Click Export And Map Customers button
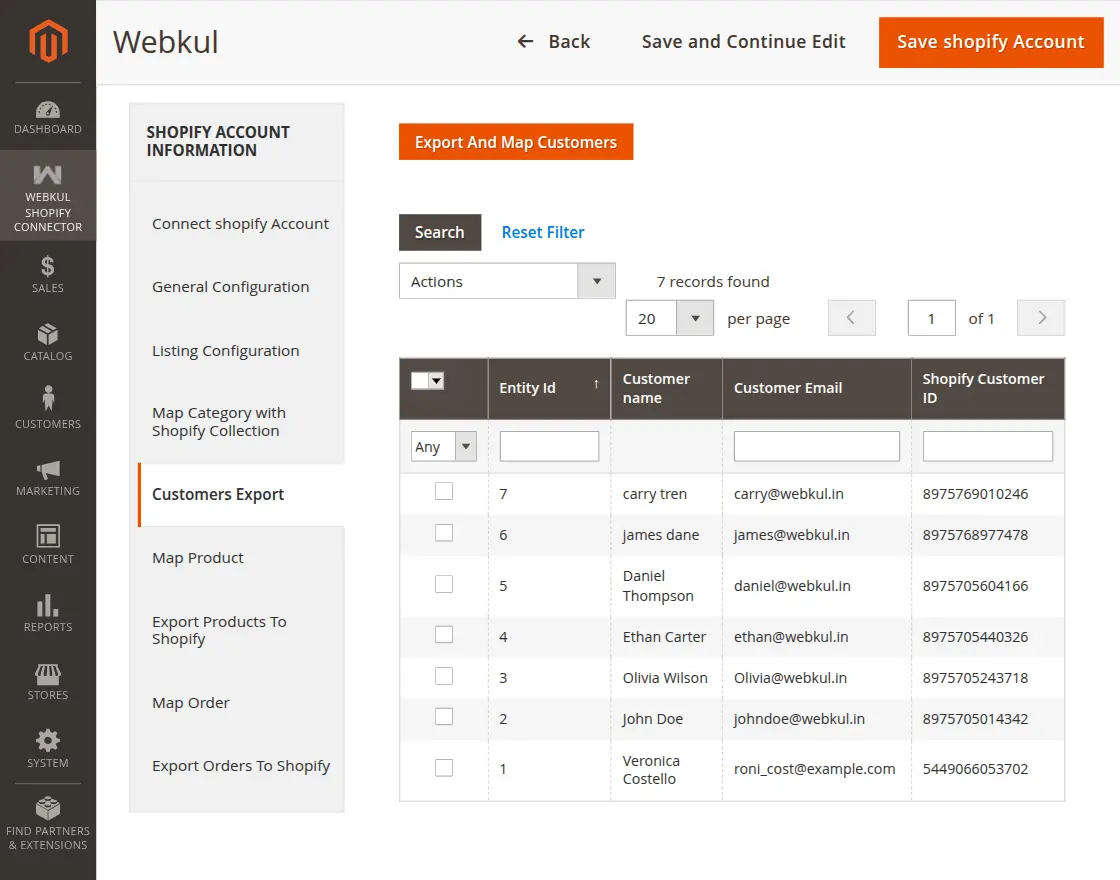 click(516, 141)
